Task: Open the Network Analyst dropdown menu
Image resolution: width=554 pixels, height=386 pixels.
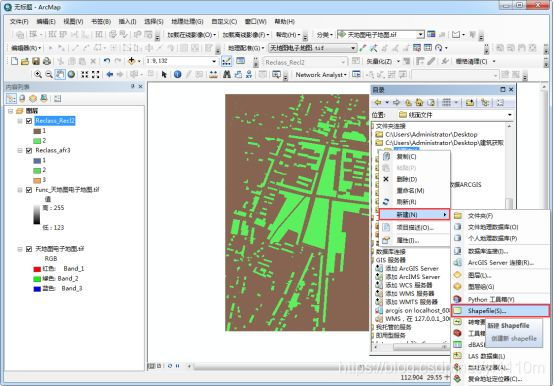Action: 321,75
